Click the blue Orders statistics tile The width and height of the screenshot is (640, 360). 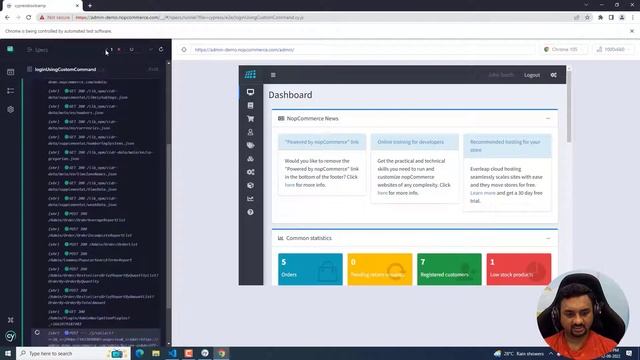(x=310, y=269)
